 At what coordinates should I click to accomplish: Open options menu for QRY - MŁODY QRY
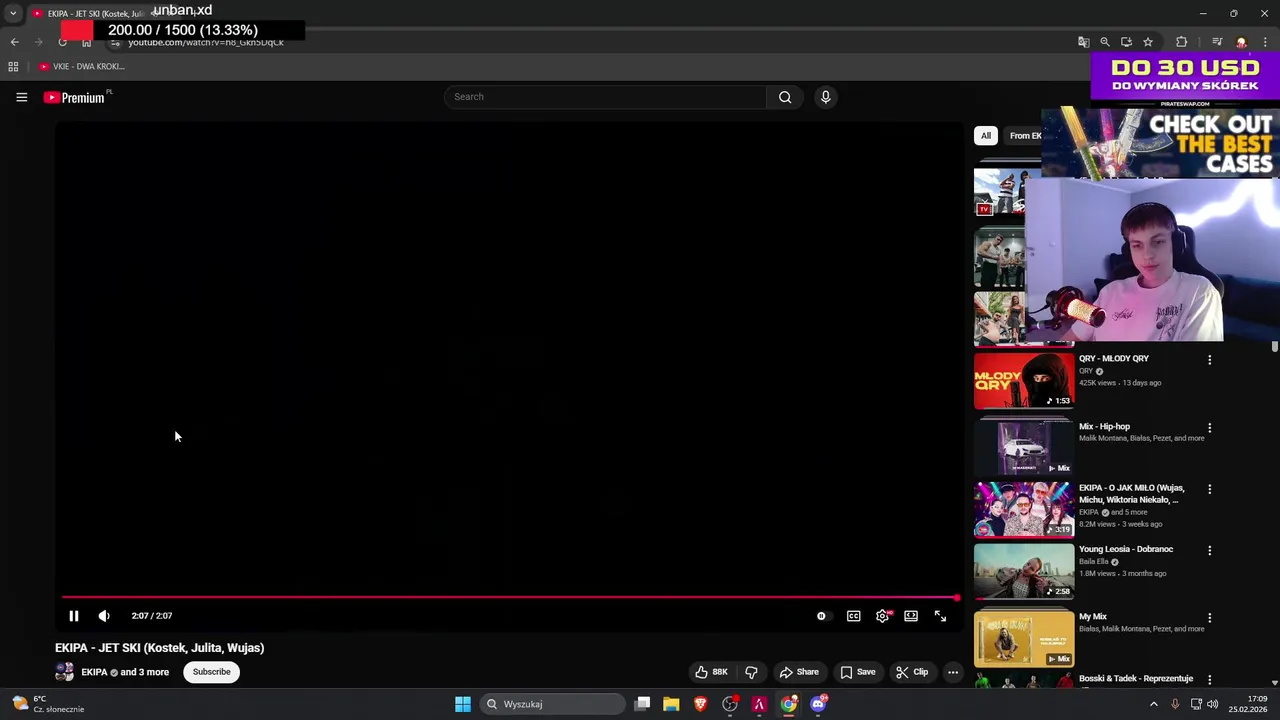1209,360
